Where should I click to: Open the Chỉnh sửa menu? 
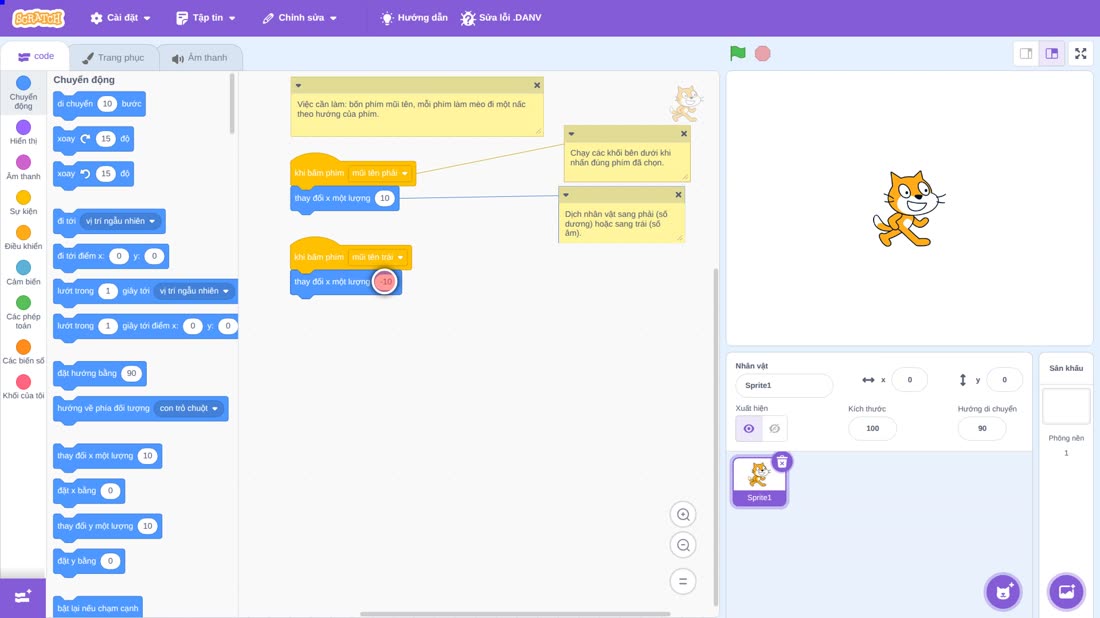click(x=300, y=18)
